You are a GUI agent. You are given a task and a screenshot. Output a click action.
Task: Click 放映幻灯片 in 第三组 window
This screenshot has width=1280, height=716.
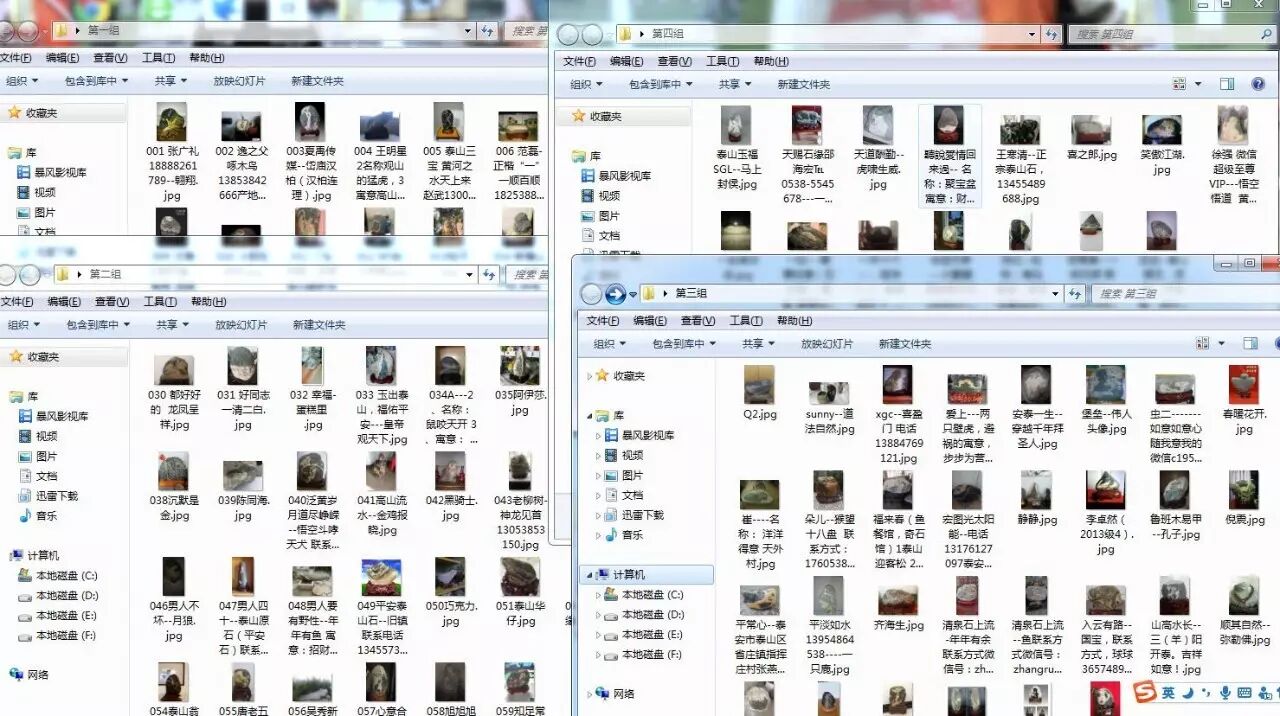(827, 343)
